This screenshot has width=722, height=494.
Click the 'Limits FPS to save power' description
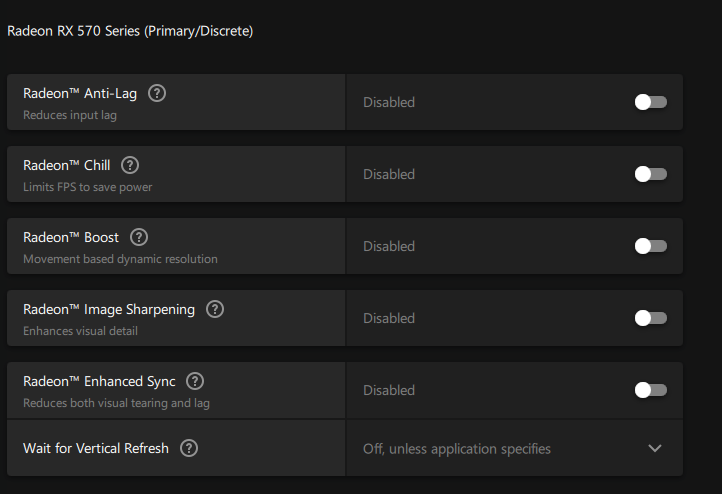click(88, 187)
